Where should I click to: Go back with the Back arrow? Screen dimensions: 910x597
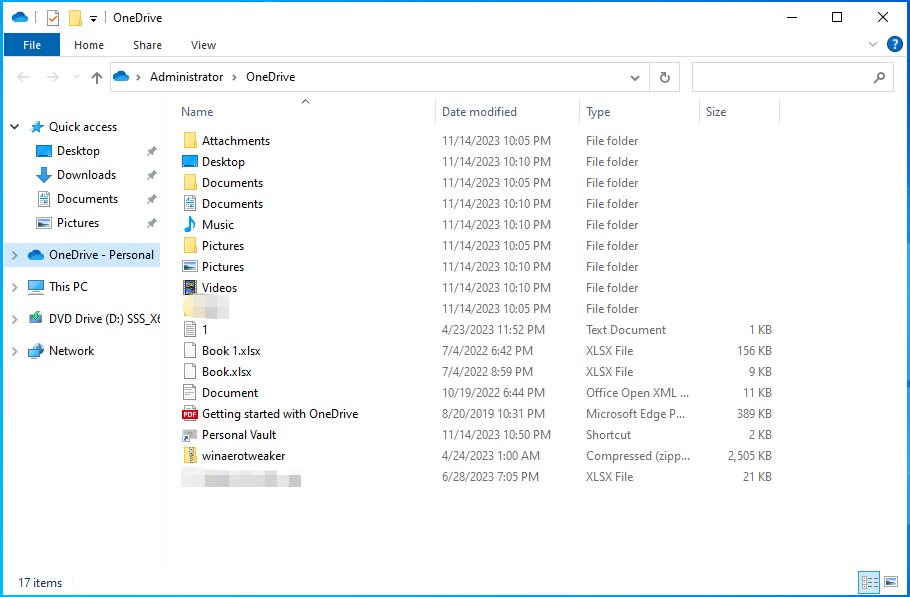pyautogui.click(x=23, y=77)
